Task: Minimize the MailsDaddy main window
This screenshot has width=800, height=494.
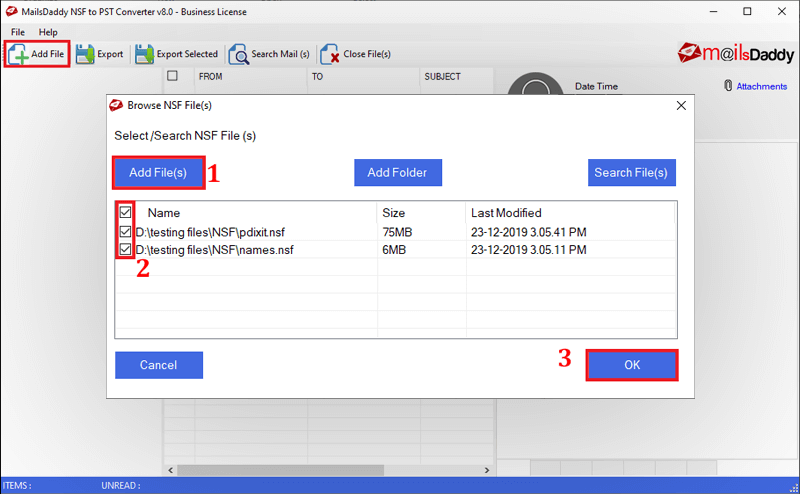Action: click(x=713, y=11)
